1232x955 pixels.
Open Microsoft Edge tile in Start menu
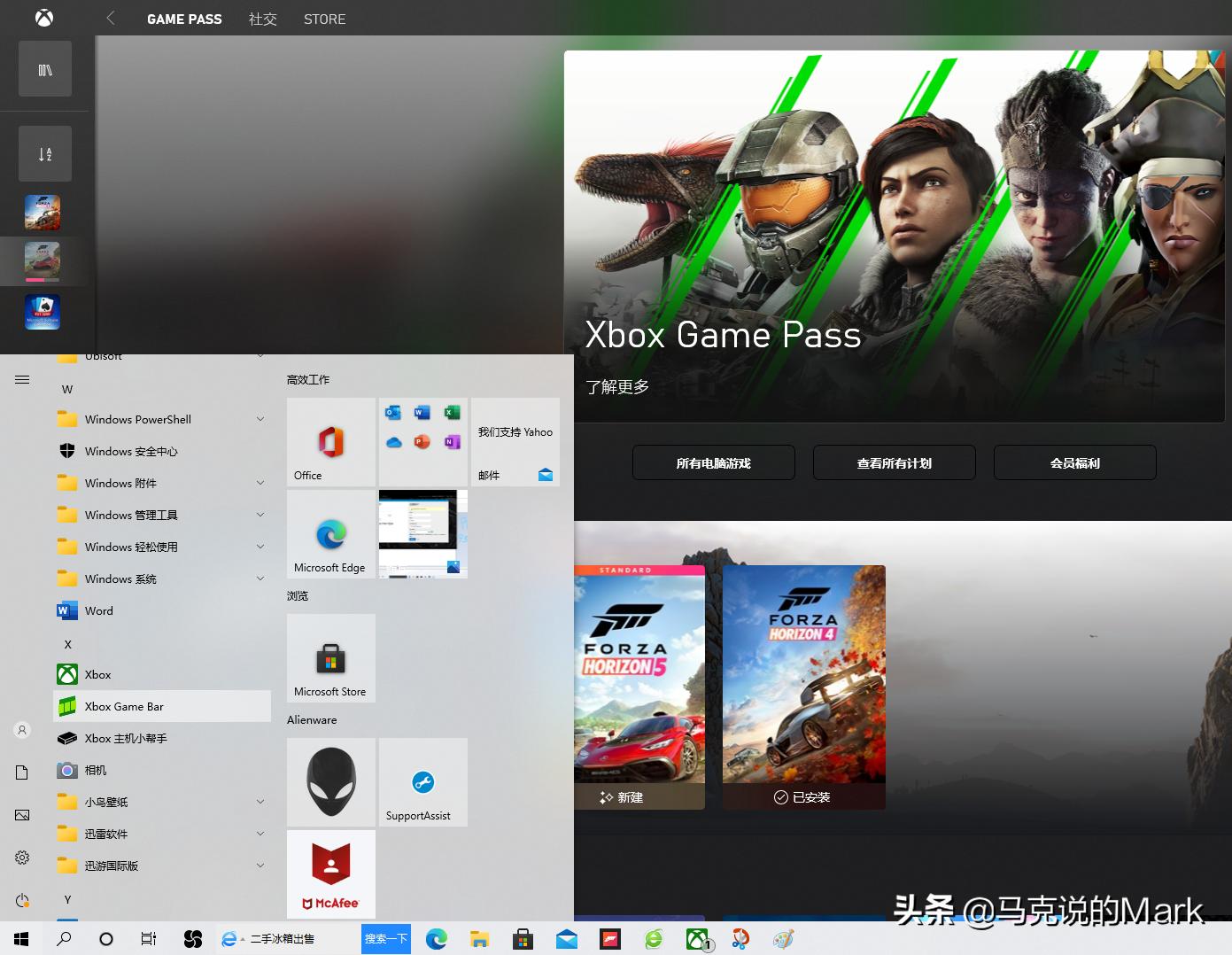tap(330, 534)
